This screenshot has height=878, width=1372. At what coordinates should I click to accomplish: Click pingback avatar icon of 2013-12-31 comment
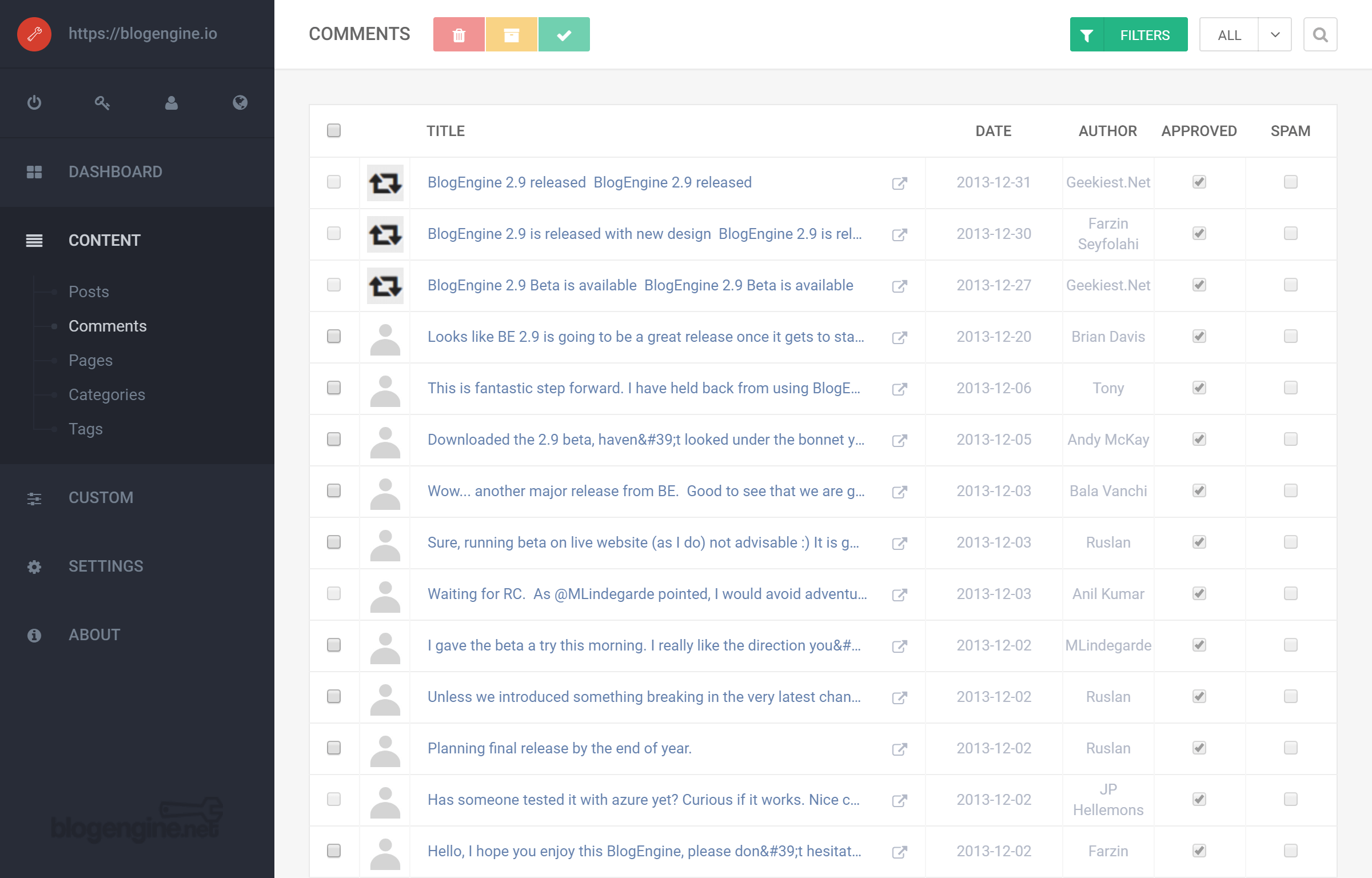coord(385,183)
